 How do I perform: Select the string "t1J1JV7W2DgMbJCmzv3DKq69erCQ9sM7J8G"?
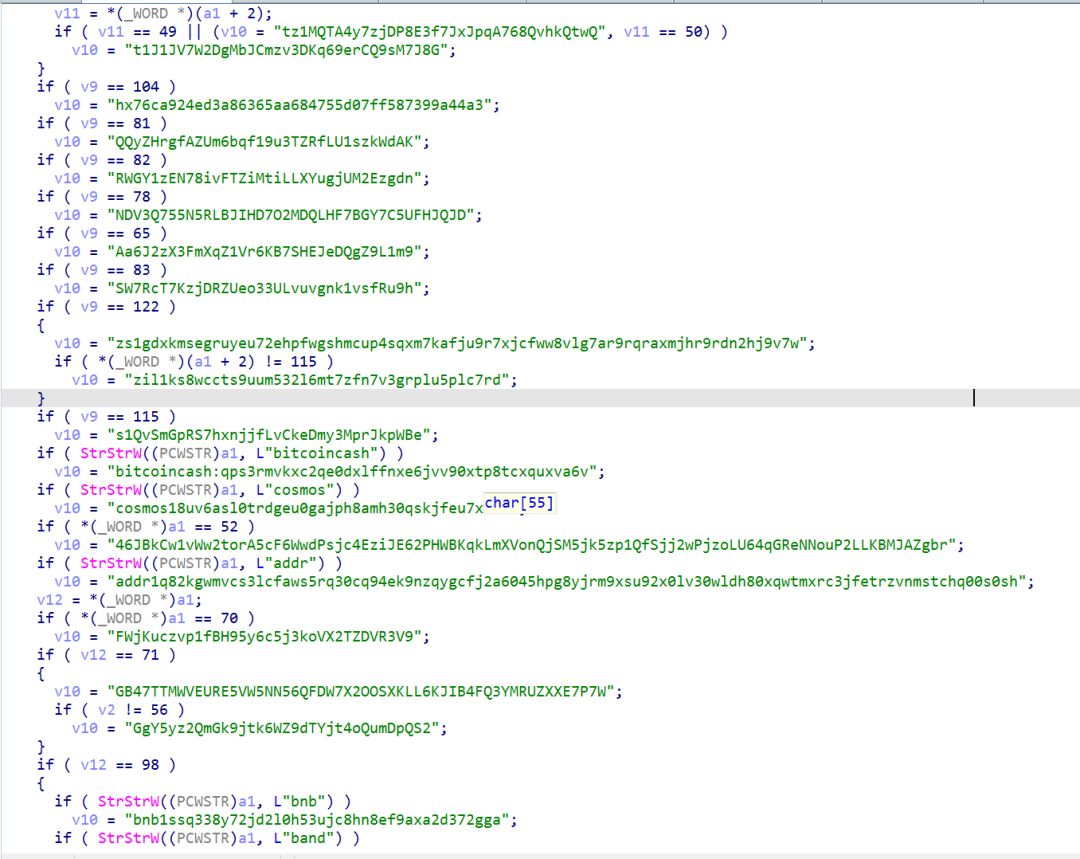[x=287, y=50]
